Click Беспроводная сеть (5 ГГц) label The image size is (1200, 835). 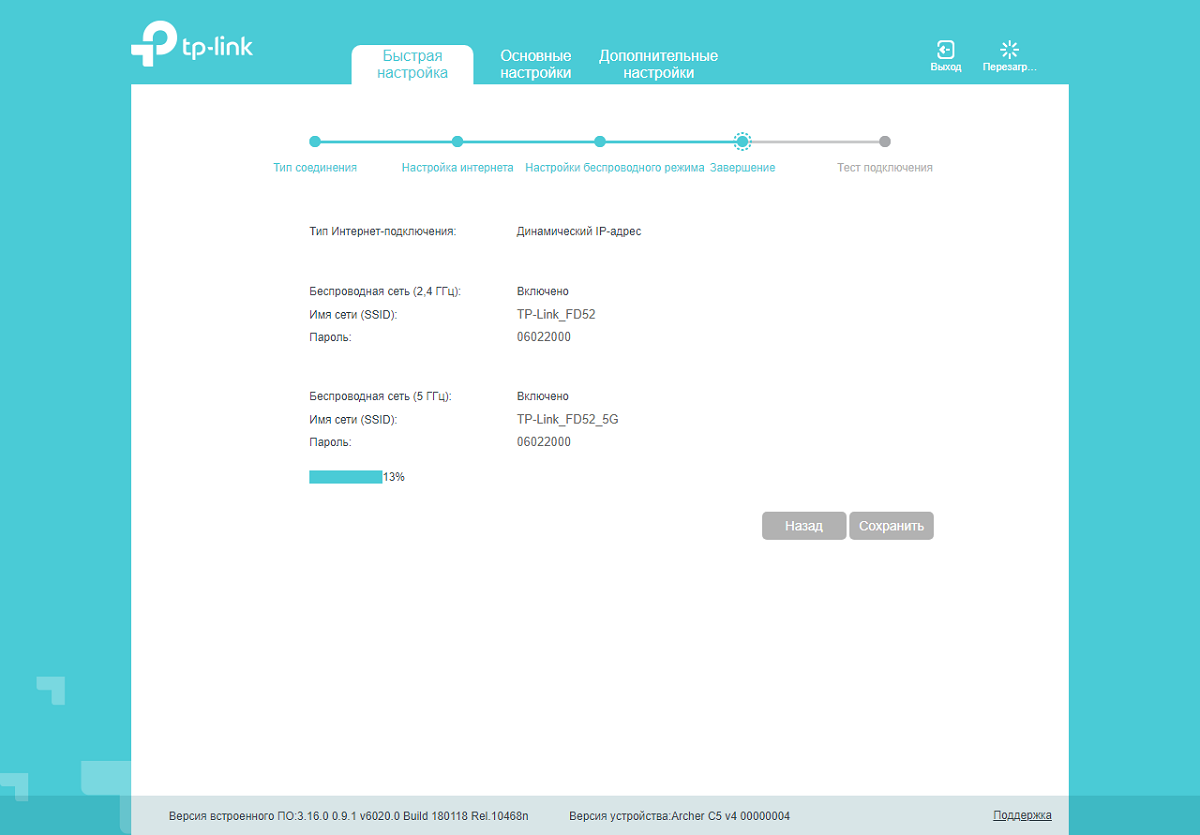click(381, 397)
